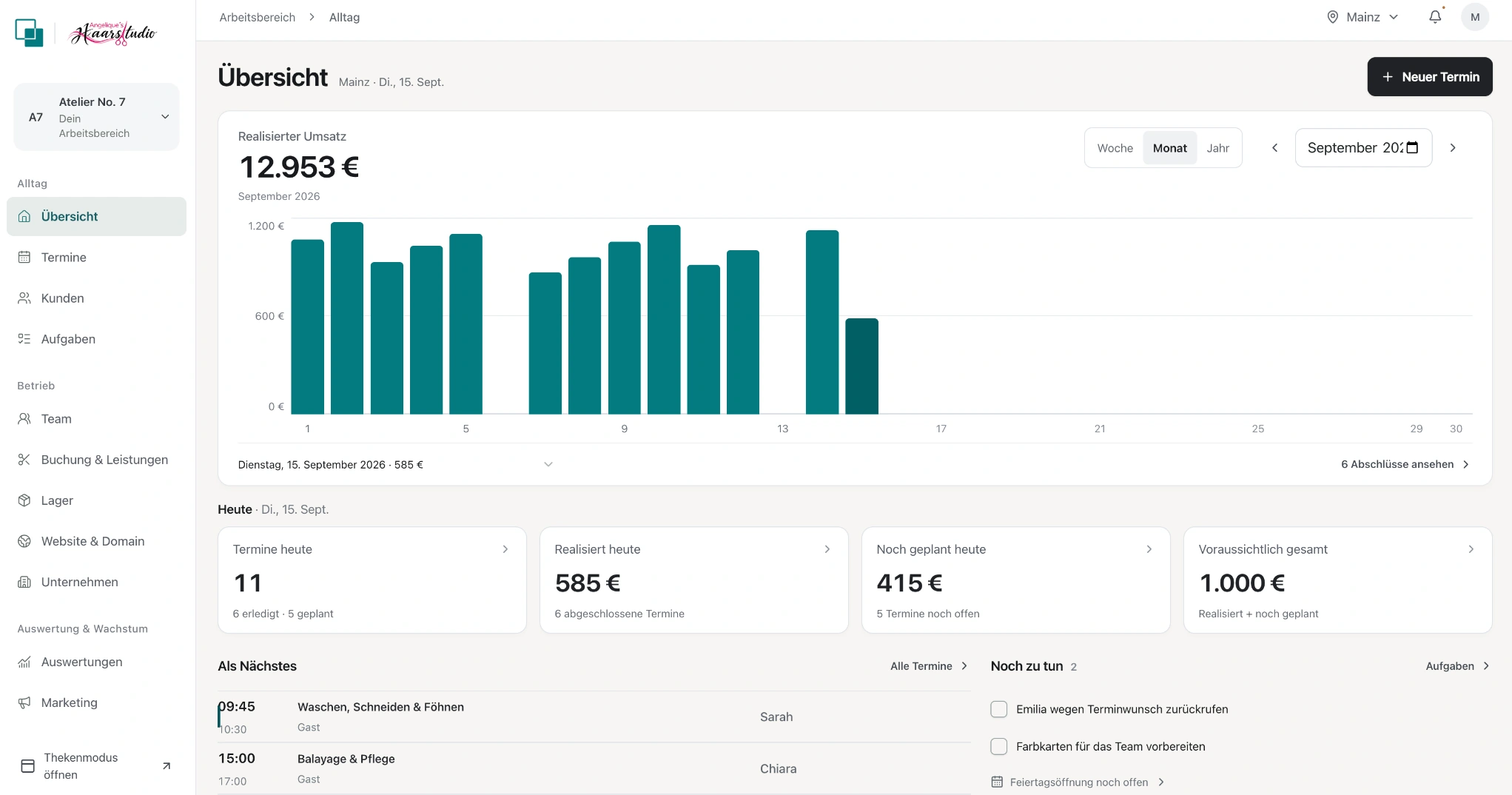Open the selected day dropdown below chart
This screenshot has height=795, width=1512.
(396, 464)
